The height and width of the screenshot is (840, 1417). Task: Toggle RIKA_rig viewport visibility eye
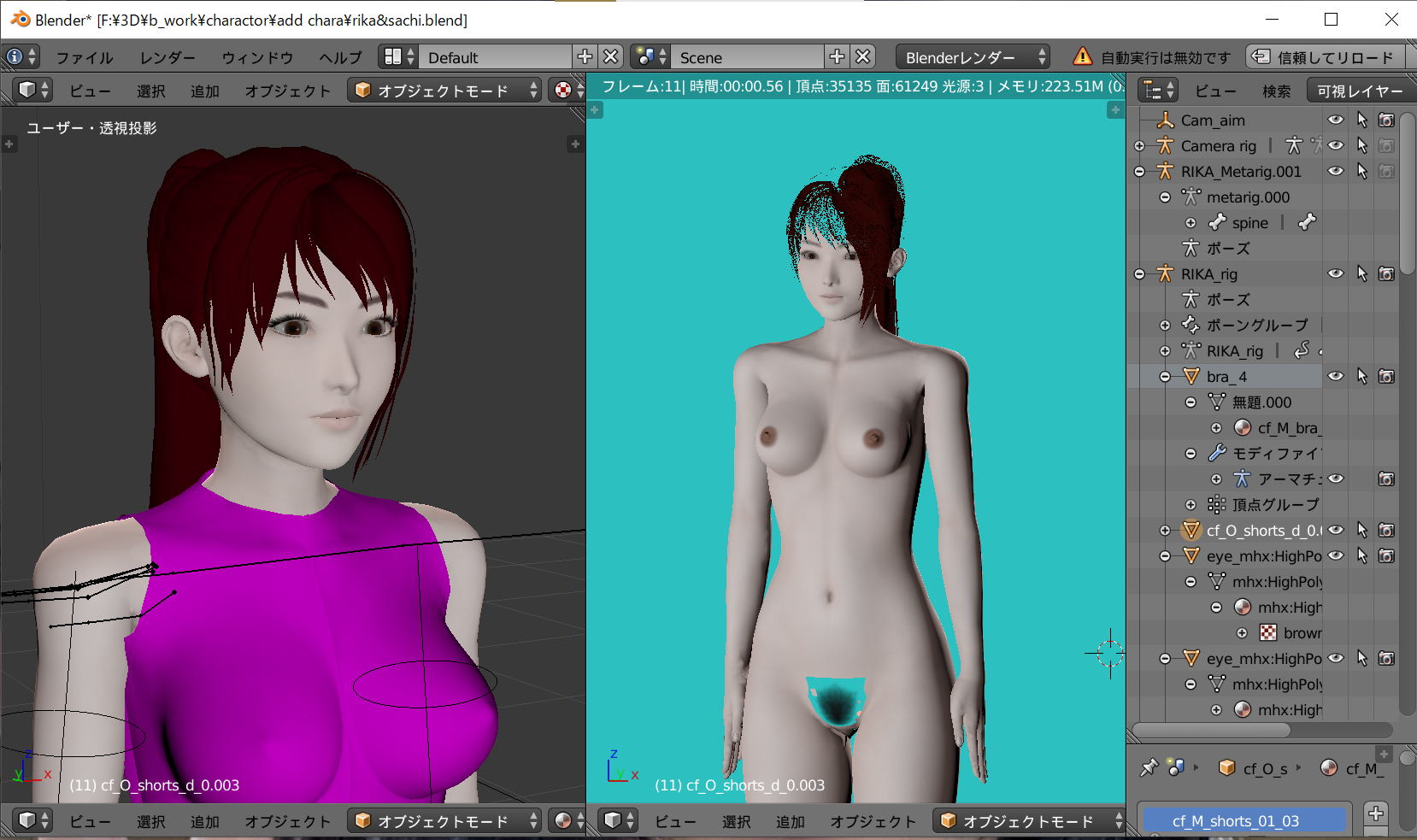point(1335,274)
